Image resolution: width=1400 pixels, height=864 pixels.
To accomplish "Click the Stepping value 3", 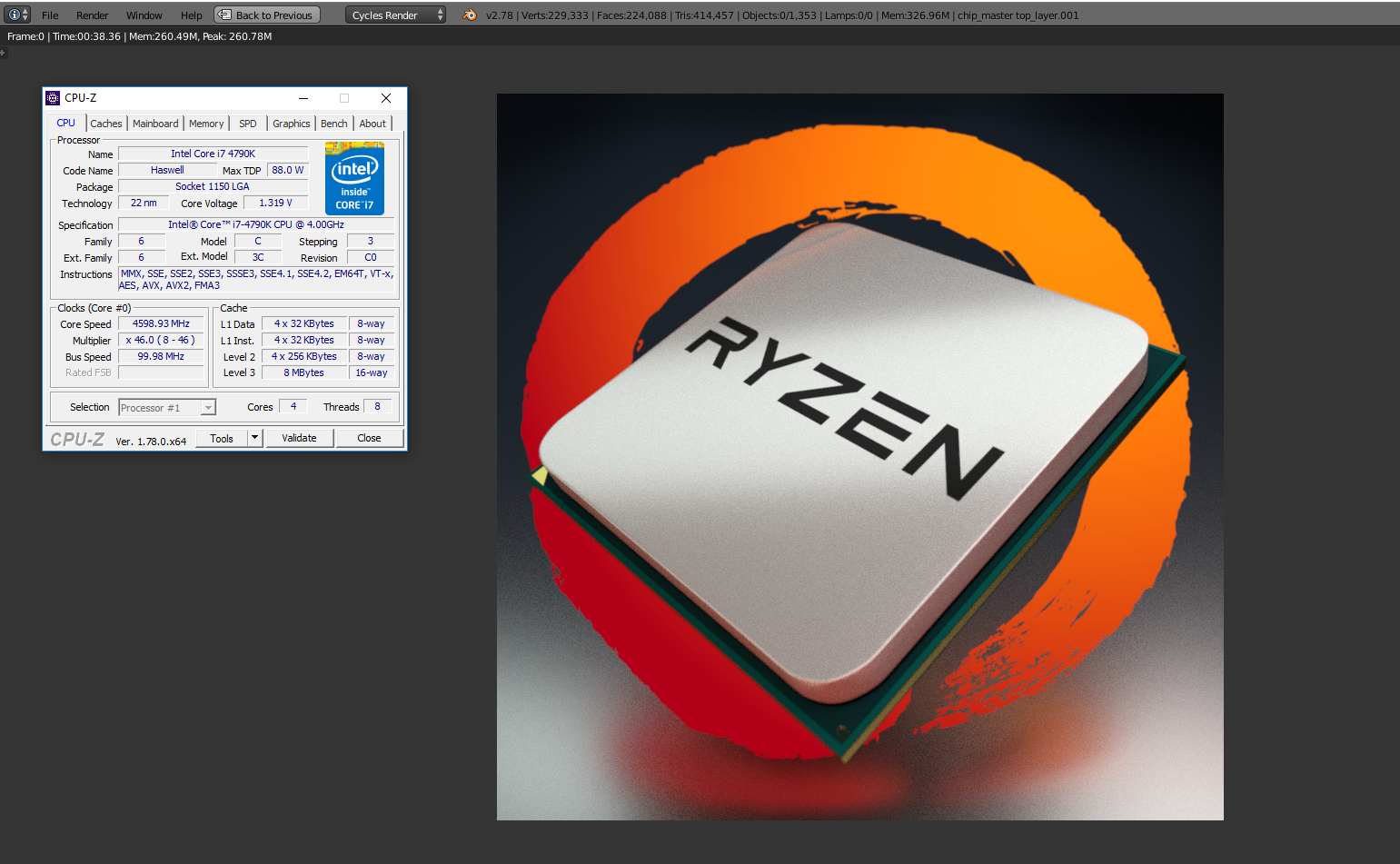I will click(371, 242).
